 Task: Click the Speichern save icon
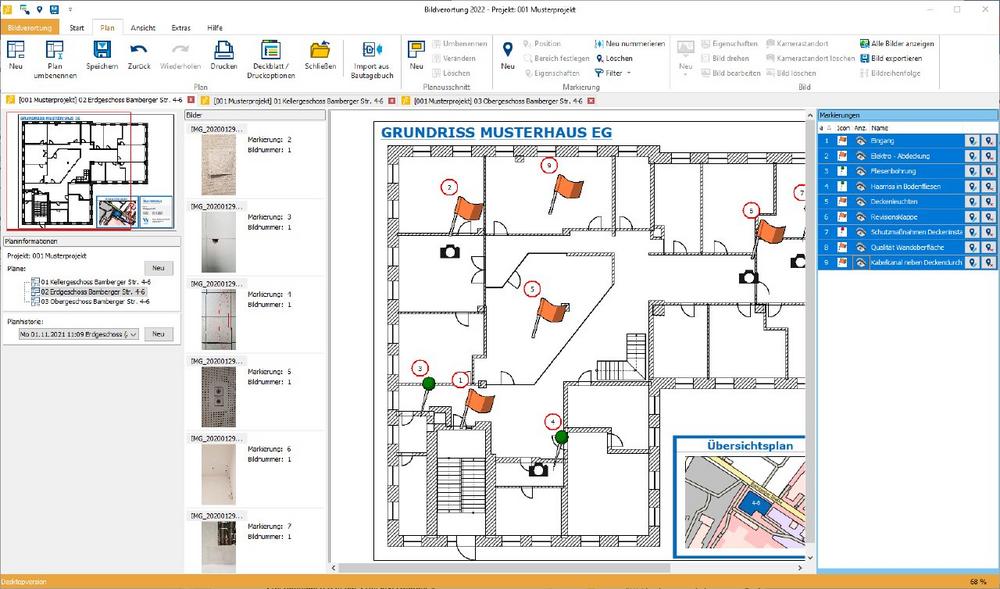101,50
